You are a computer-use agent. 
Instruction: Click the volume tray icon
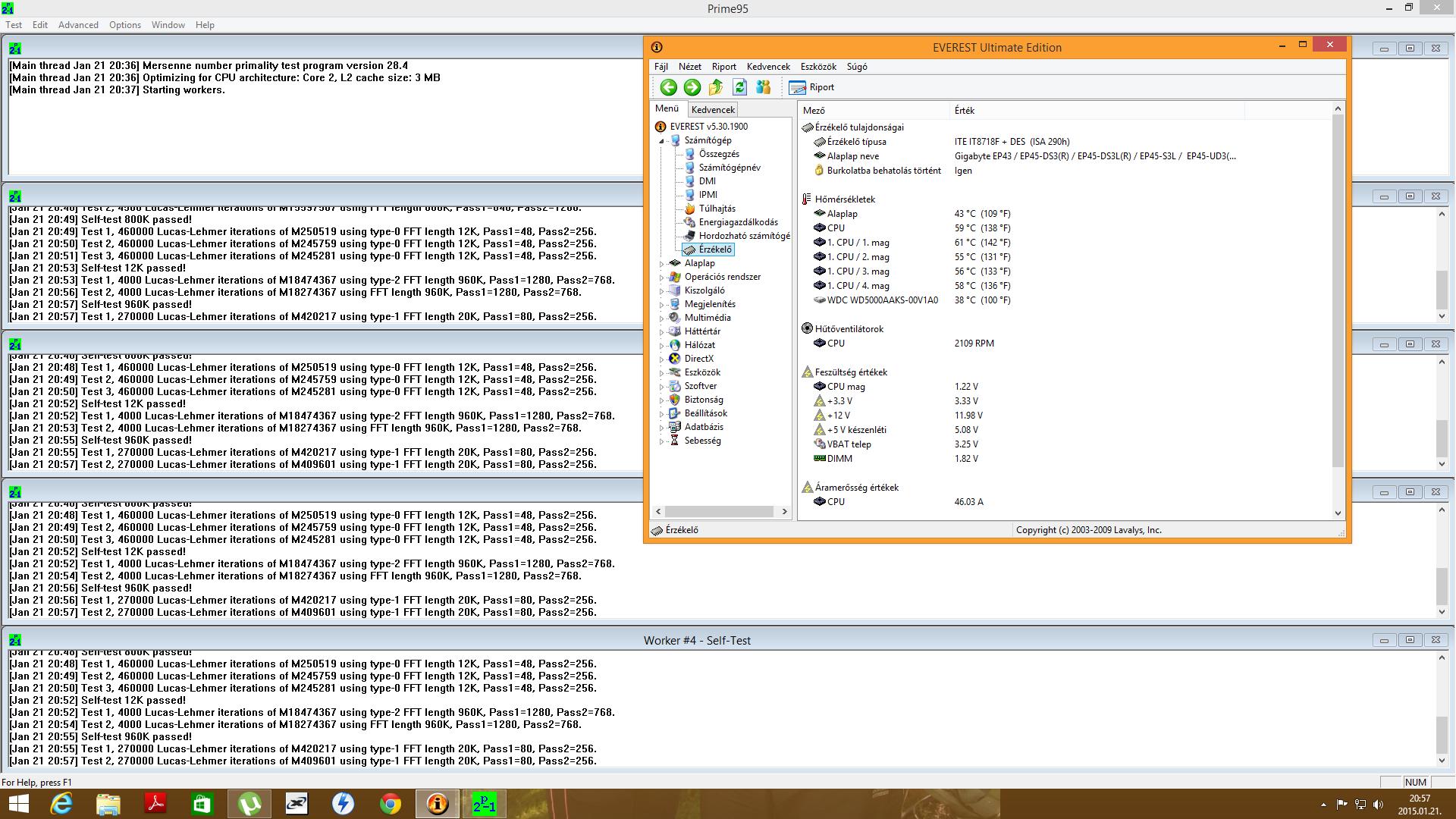1378,805
